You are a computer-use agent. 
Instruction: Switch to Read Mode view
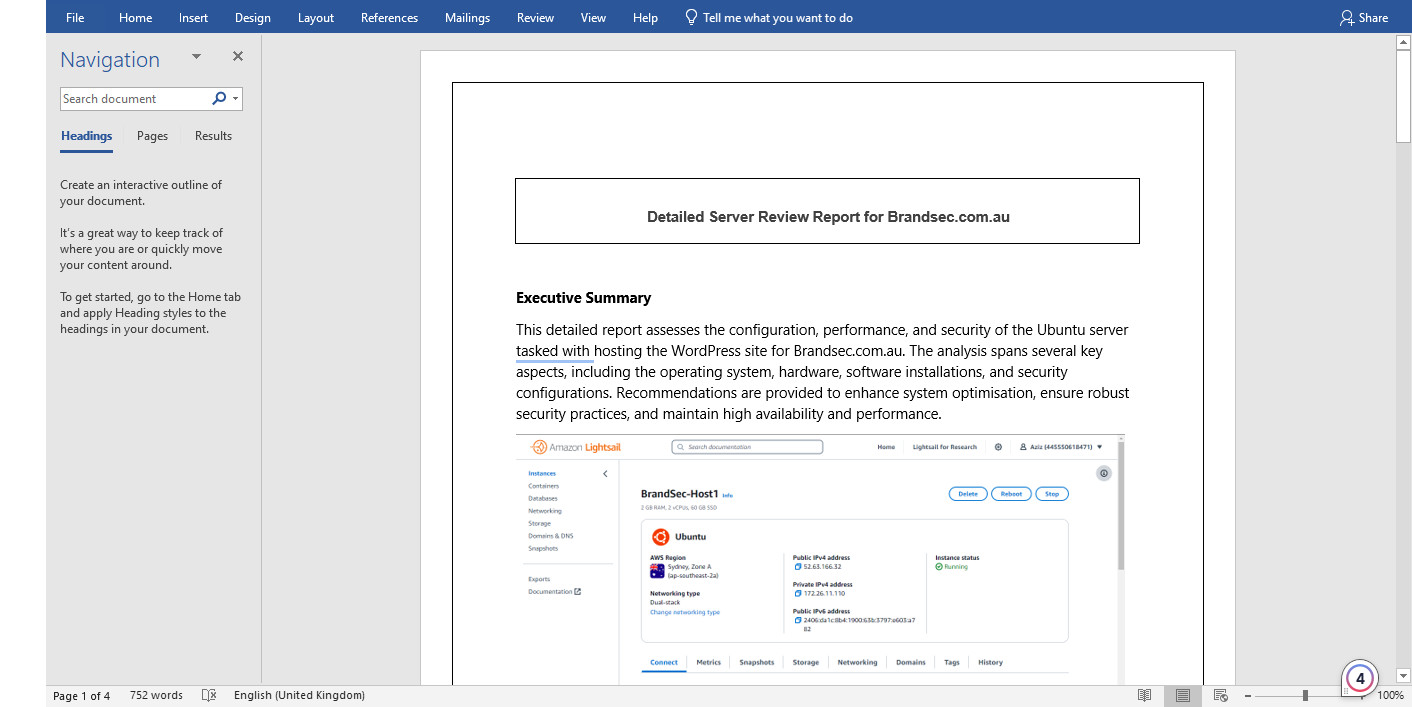[x=1145, y=695]
